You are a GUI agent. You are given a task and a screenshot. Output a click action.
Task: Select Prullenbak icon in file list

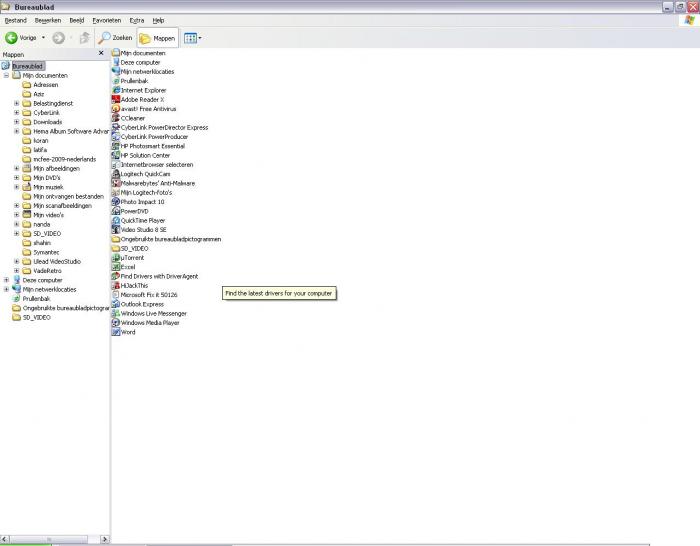116,81
